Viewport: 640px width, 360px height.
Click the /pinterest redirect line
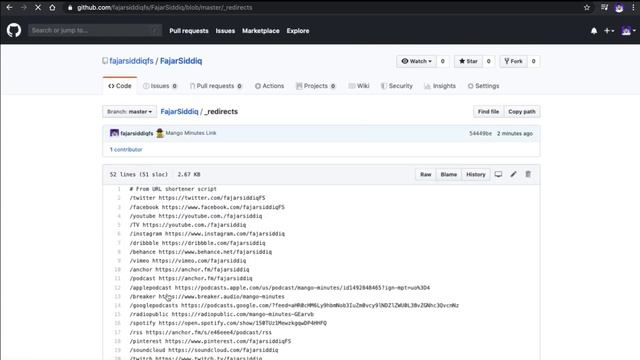point(210,341)
